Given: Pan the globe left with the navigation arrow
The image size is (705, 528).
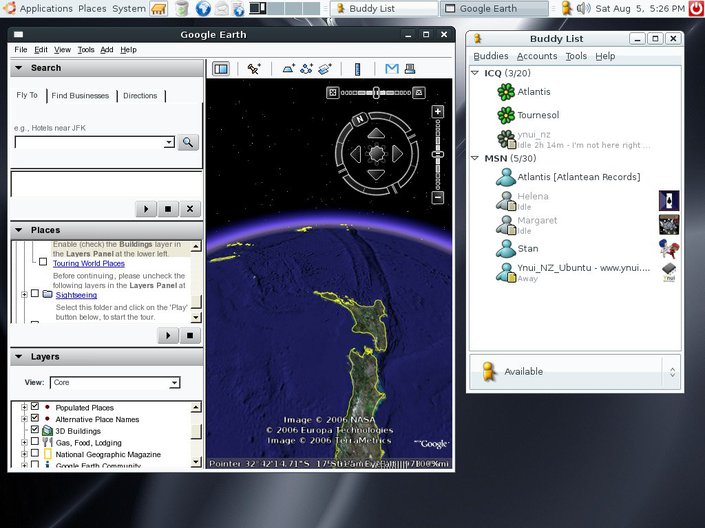Looking at the screenshot, I should click(x=356, y=154).
